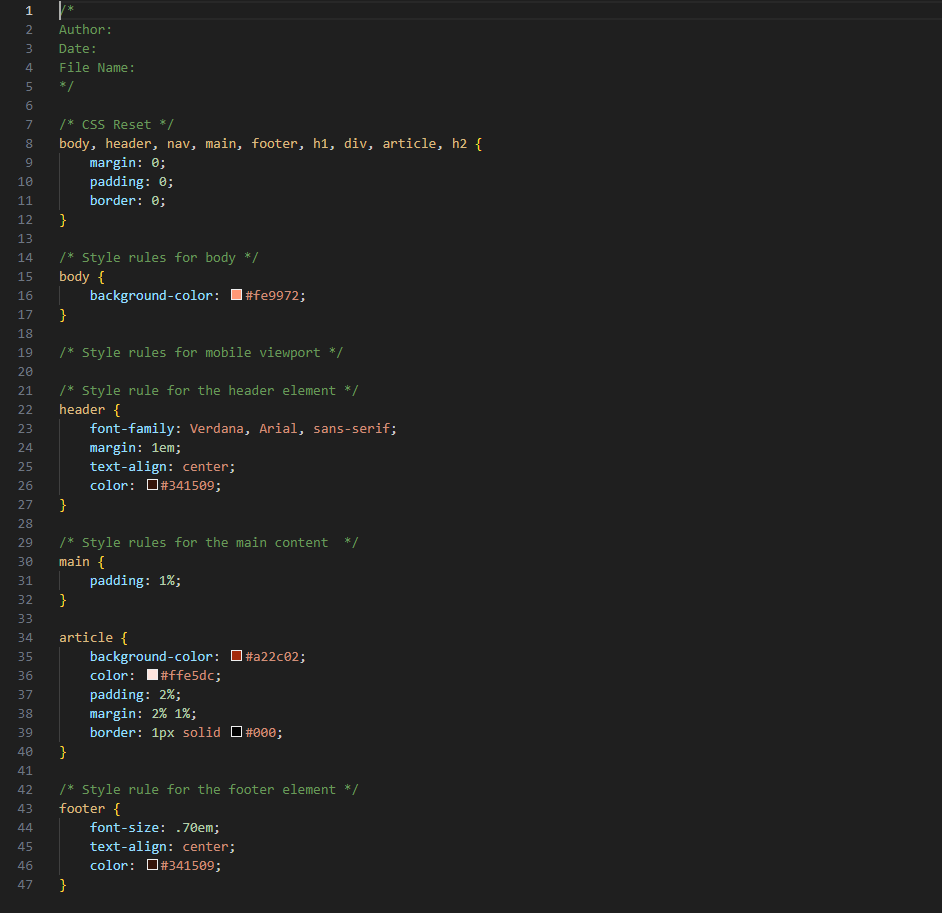The image size is (942, 913).
Task: Click the black #000 color swatch
Action: [236, 732]
